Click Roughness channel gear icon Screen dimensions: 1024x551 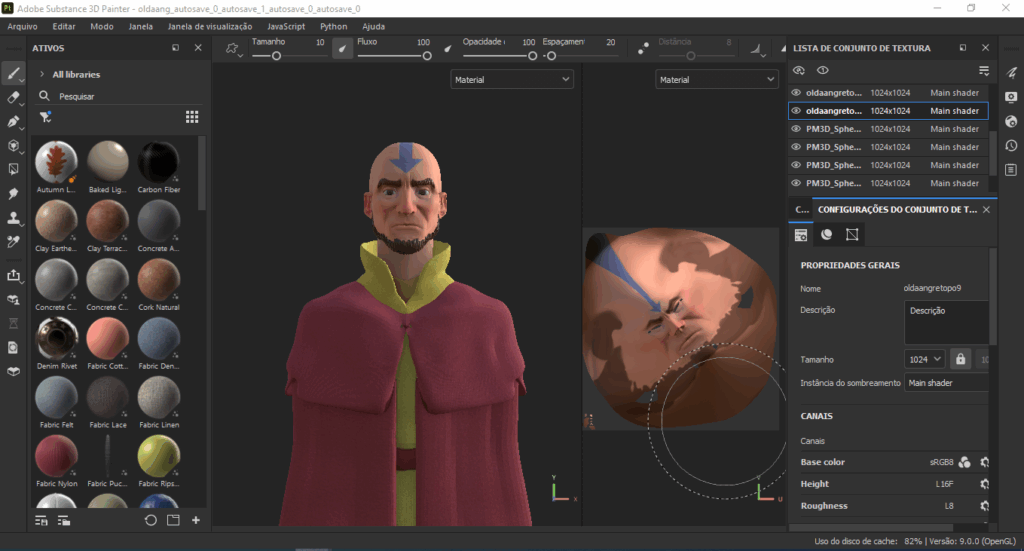[x=984, y=506]
